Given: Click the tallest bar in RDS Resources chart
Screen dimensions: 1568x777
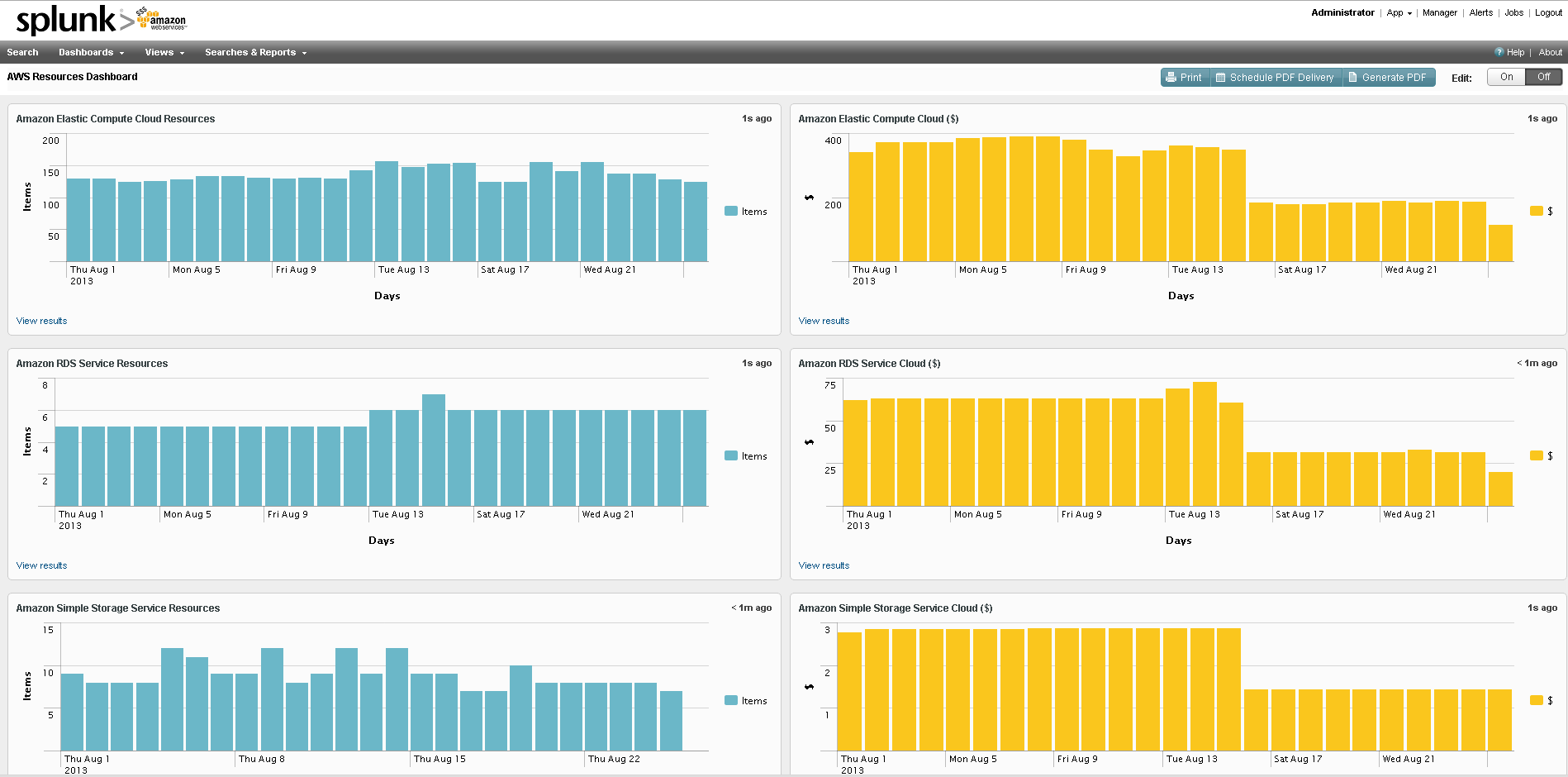Looking at the screenshot, I should [434, 450].
